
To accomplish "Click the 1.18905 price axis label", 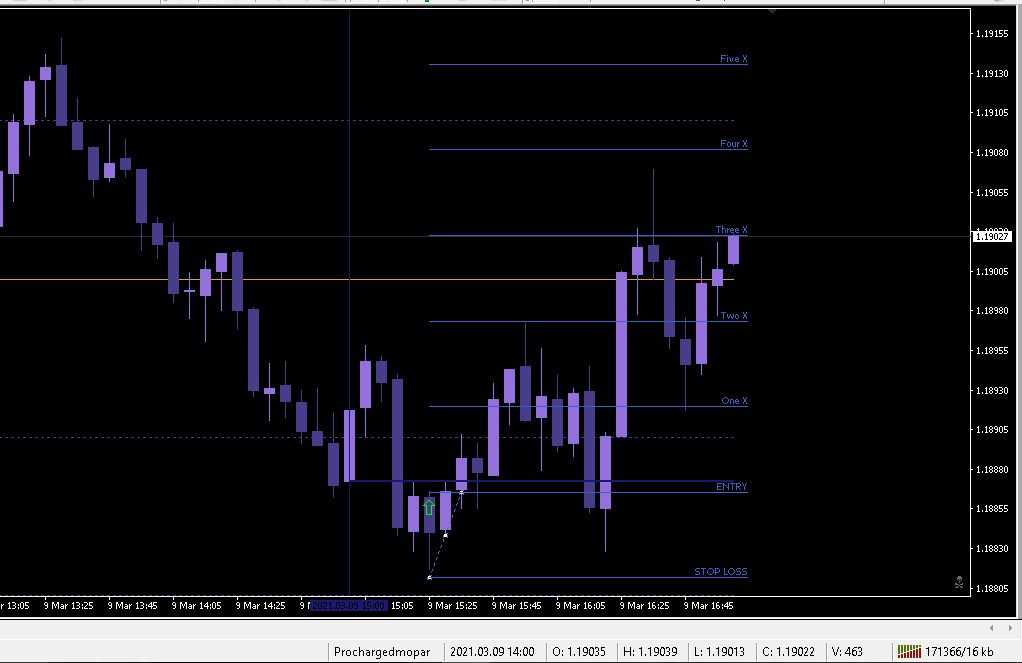I will (992, 430).
